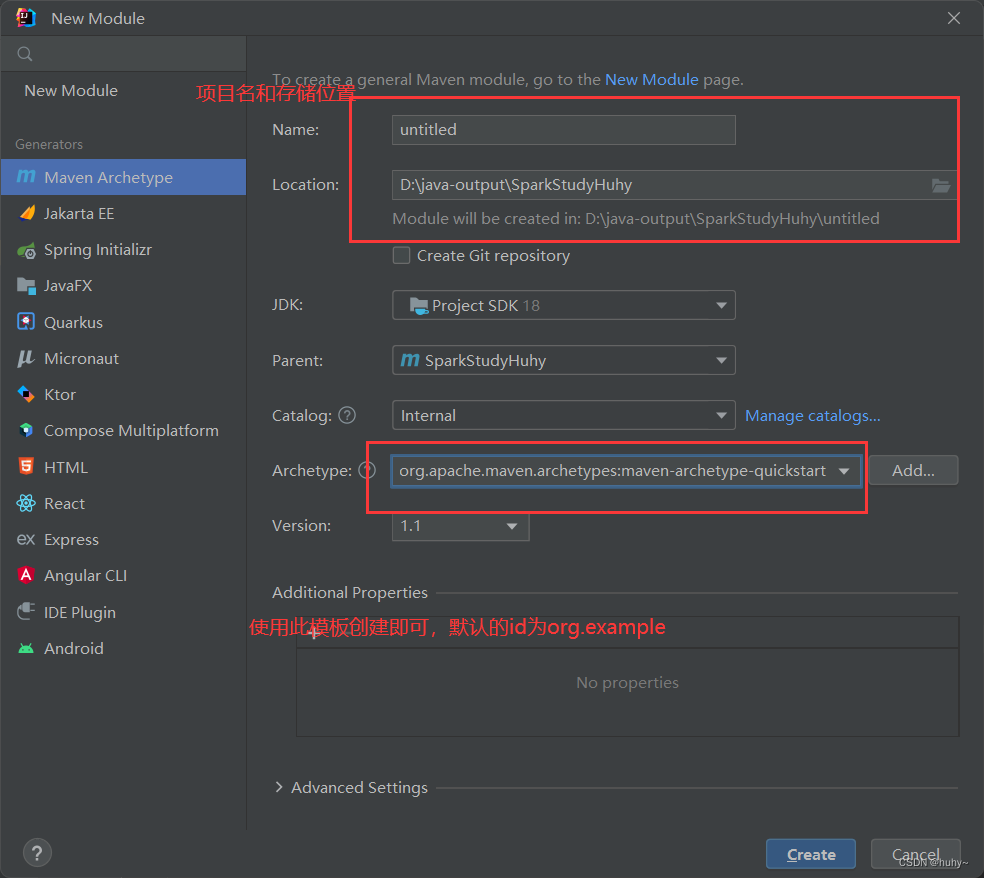Click the Android robot icon
The height and width of the screenshot is (878, 984).
point(26,648)
